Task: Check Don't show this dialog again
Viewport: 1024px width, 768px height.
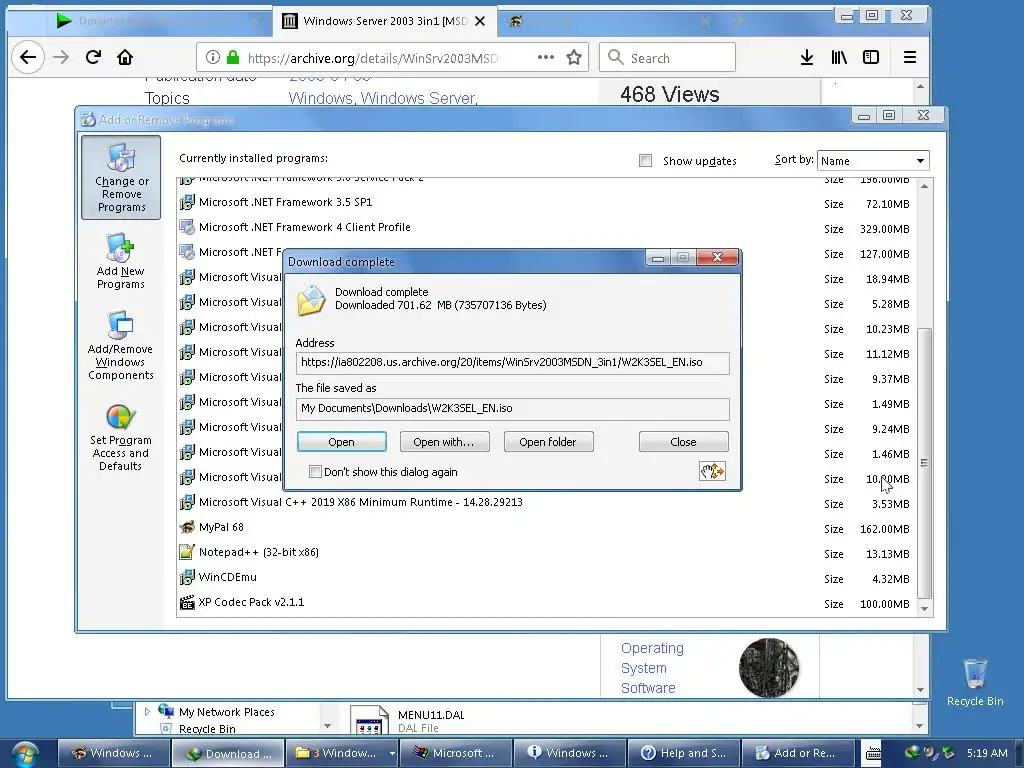Action: (x=315, y=472)
